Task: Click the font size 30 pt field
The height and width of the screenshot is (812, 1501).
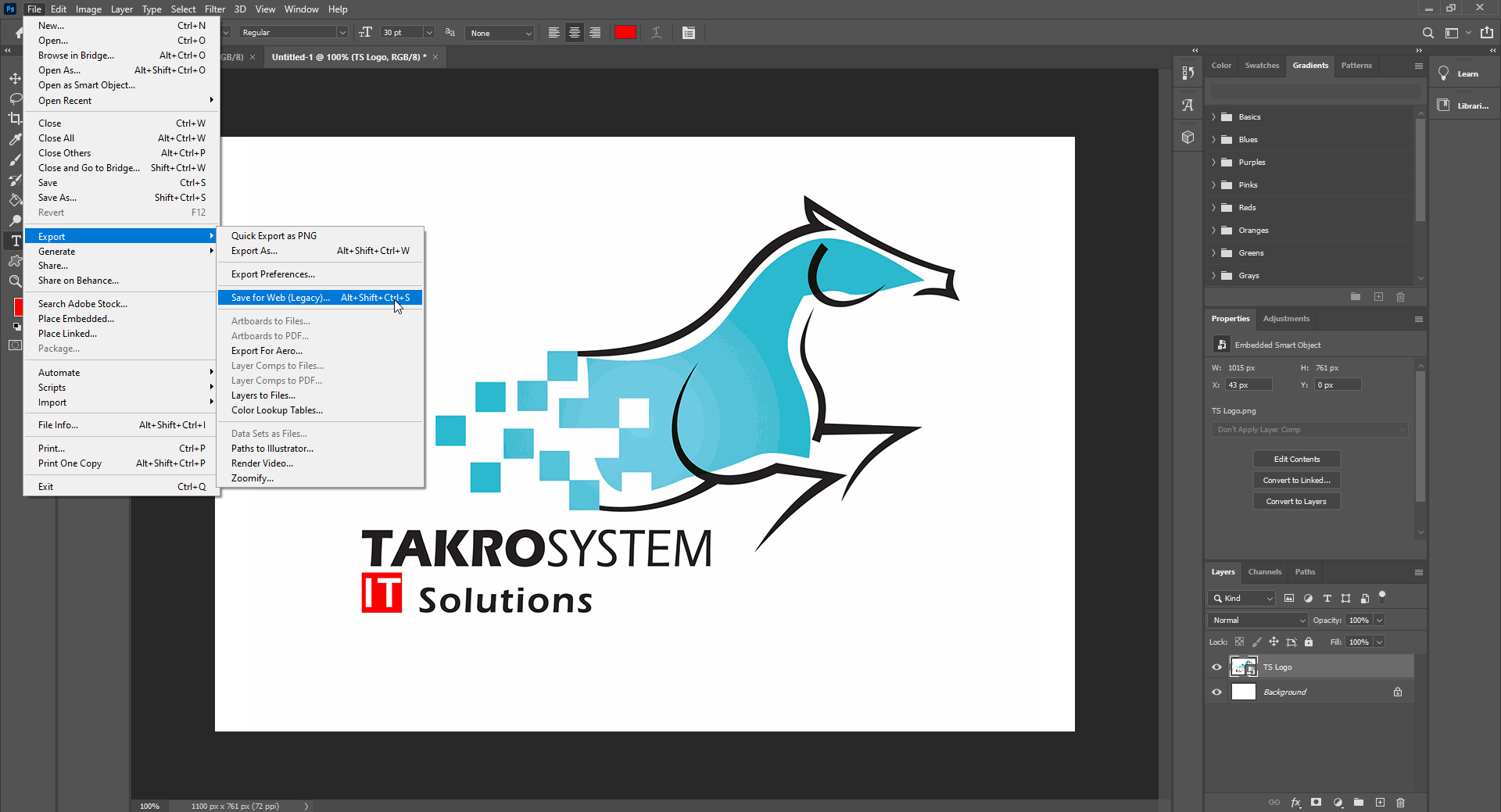Action: click(402, 33)
